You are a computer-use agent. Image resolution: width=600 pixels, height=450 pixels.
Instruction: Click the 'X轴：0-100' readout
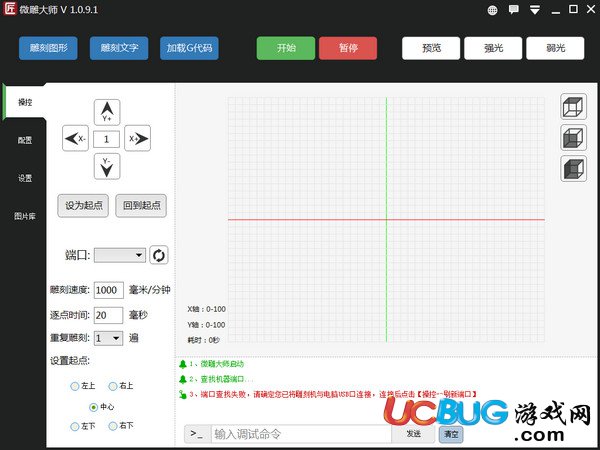(x=207, y=309)
